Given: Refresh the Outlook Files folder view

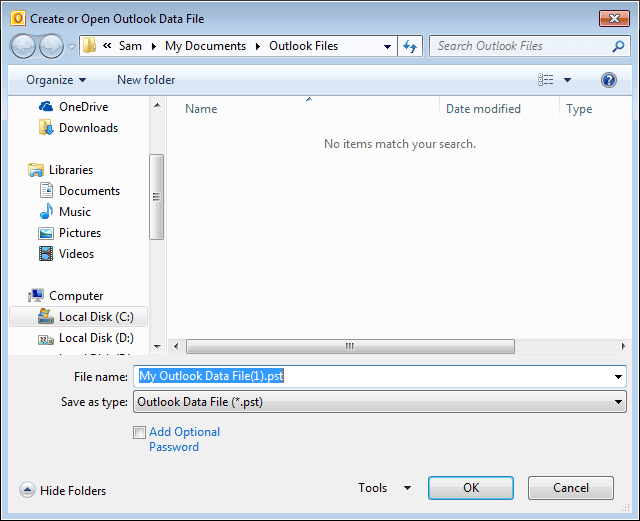Looking at the screenshot, I should (x=410, y=46).
